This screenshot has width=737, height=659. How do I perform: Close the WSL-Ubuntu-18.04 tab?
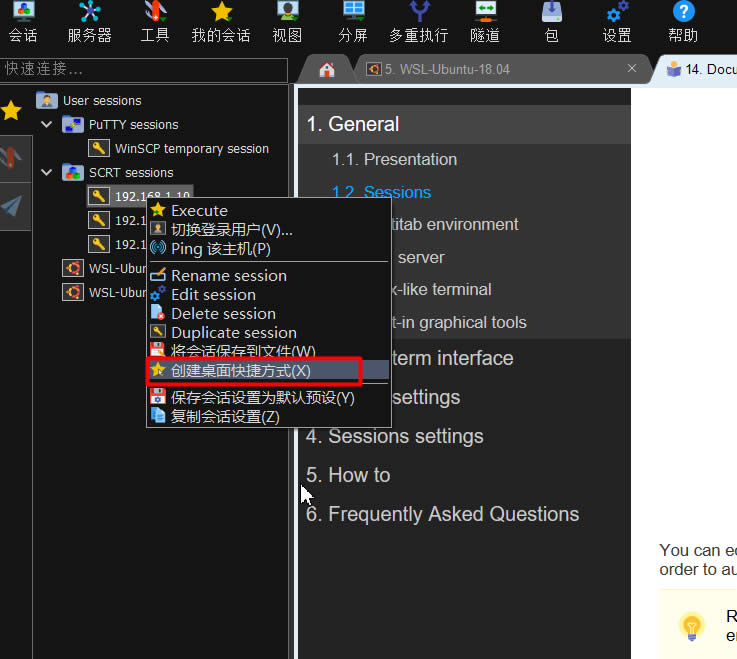pos(632,68)
